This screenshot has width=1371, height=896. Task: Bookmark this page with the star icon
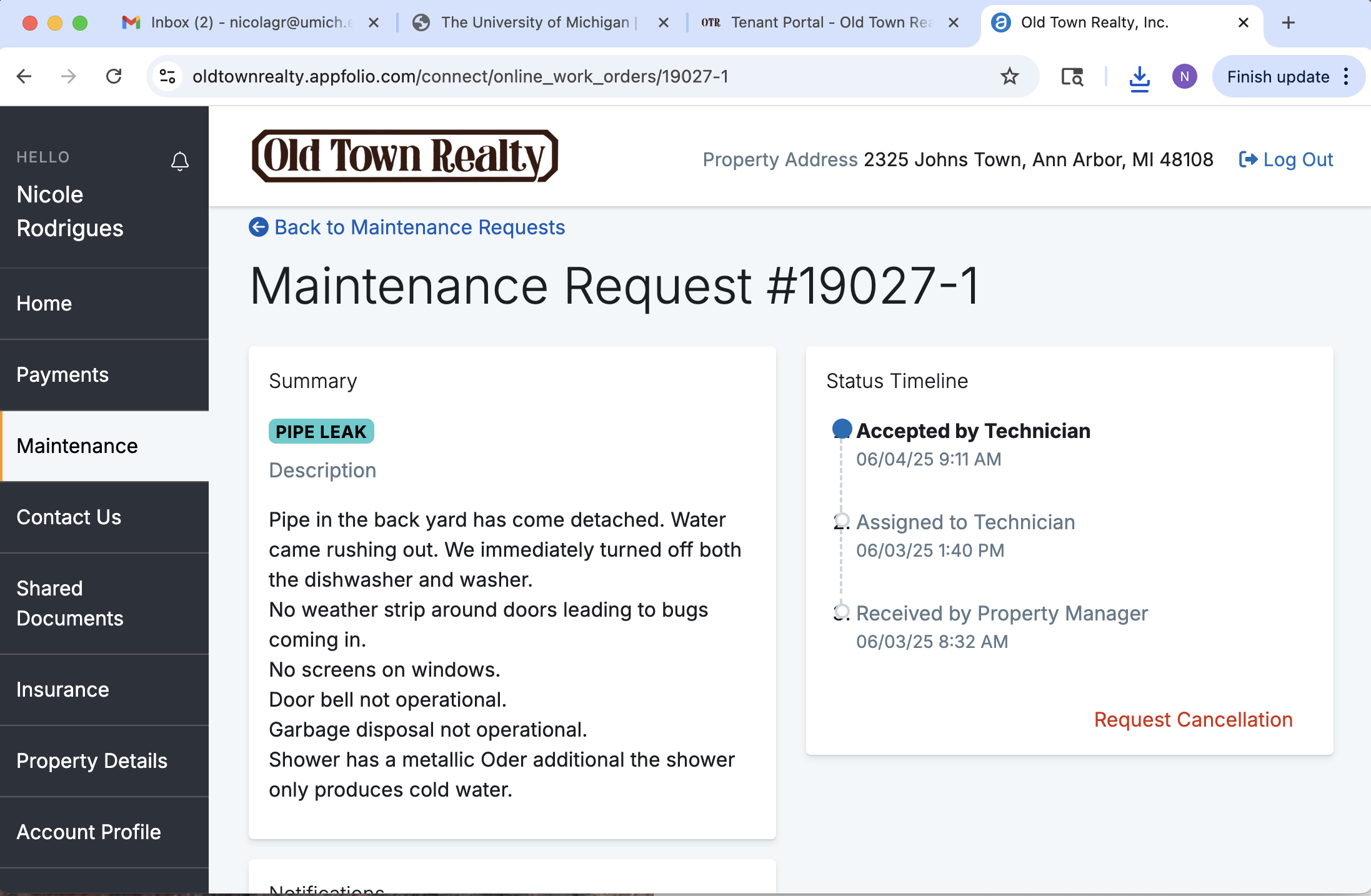coord(1009,76)
